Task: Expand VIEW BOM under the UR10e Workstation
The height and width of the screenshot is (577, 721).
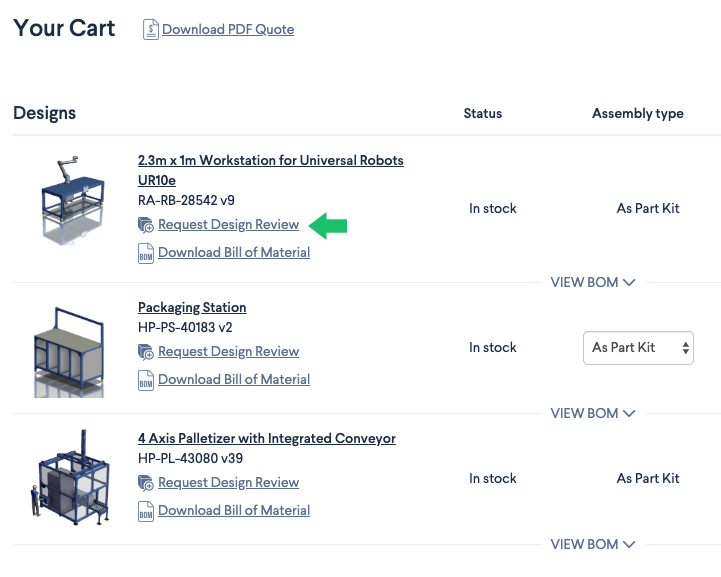Action: [x=593, y=282]
